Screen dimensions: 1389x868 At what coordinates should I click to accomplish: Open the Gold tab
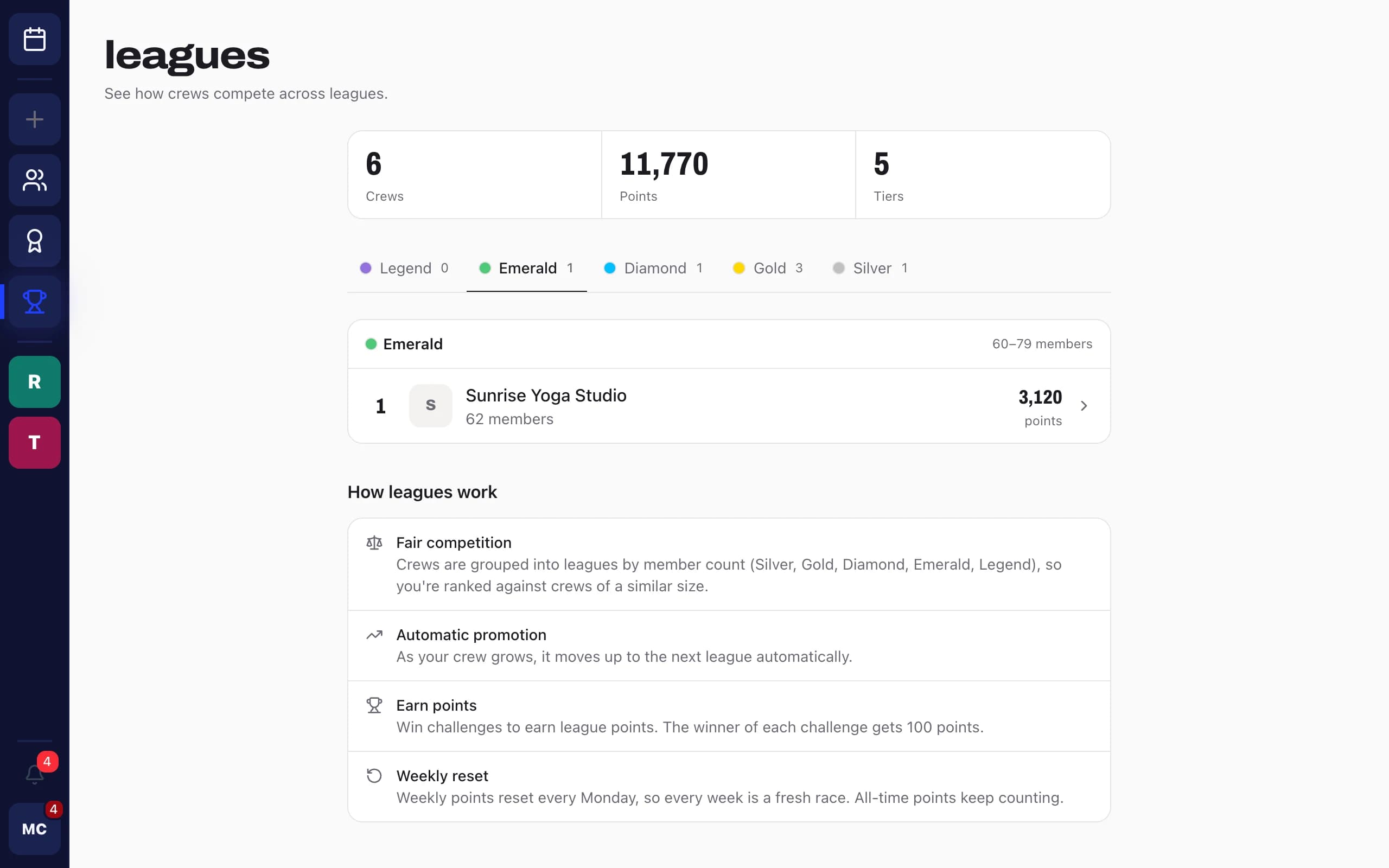click(x=768, y=268)
